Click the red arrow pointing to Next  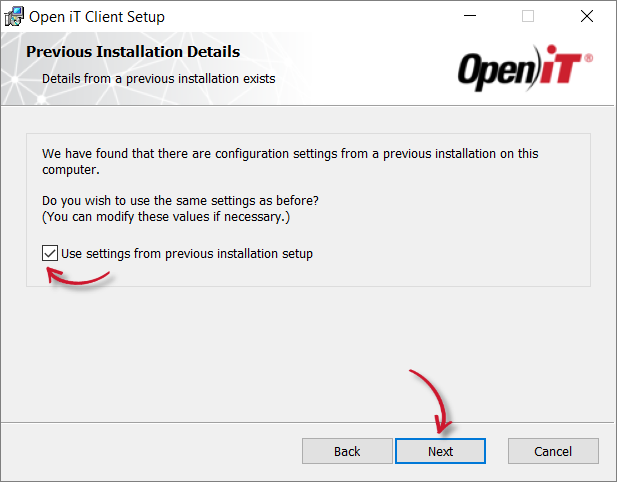pyautogui.click(x=432, y=396)
